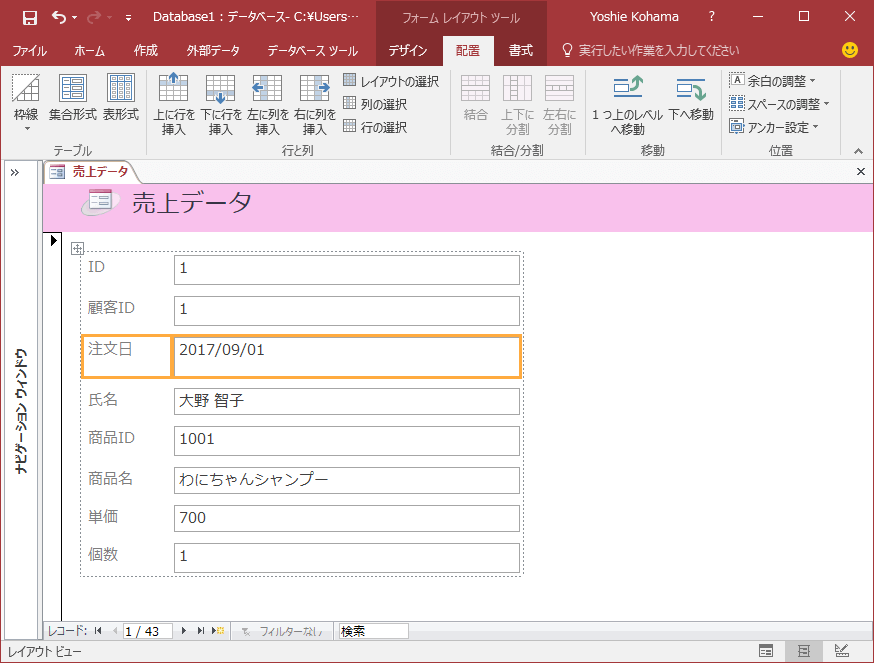Click the Save icon in quick access toolbar
The width and height of the screenshot is (874, 663).
pyautogui.click(x=30, y=17)
